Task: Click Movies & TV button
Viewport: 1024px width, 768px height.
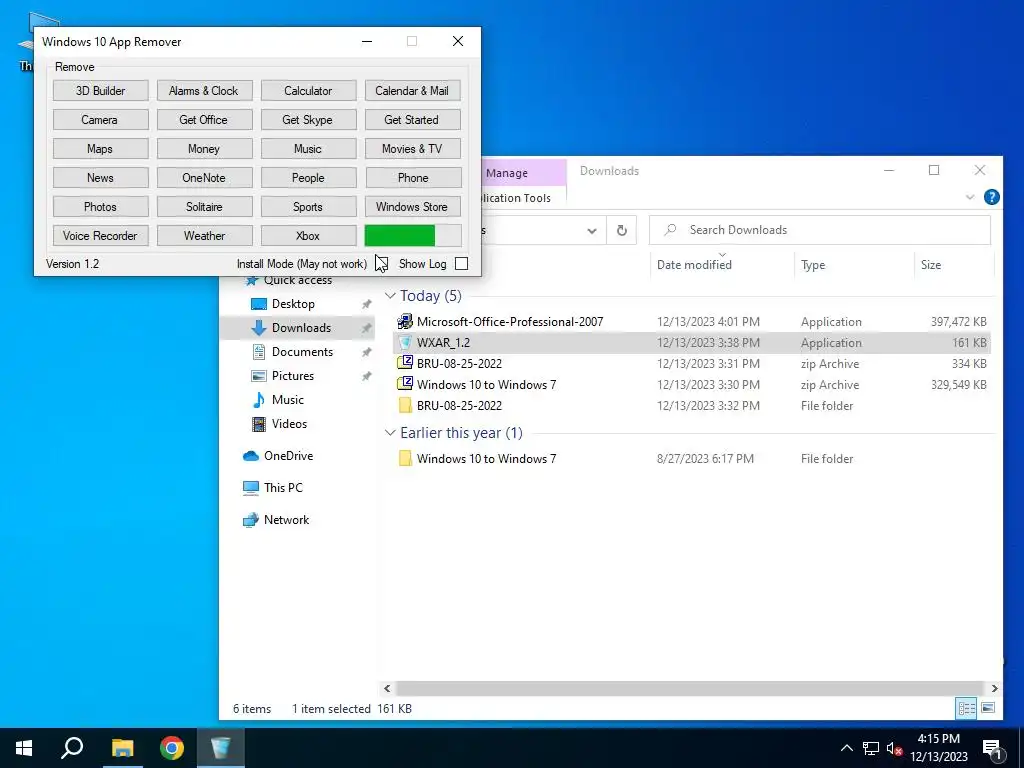Action: click(412, 149)
